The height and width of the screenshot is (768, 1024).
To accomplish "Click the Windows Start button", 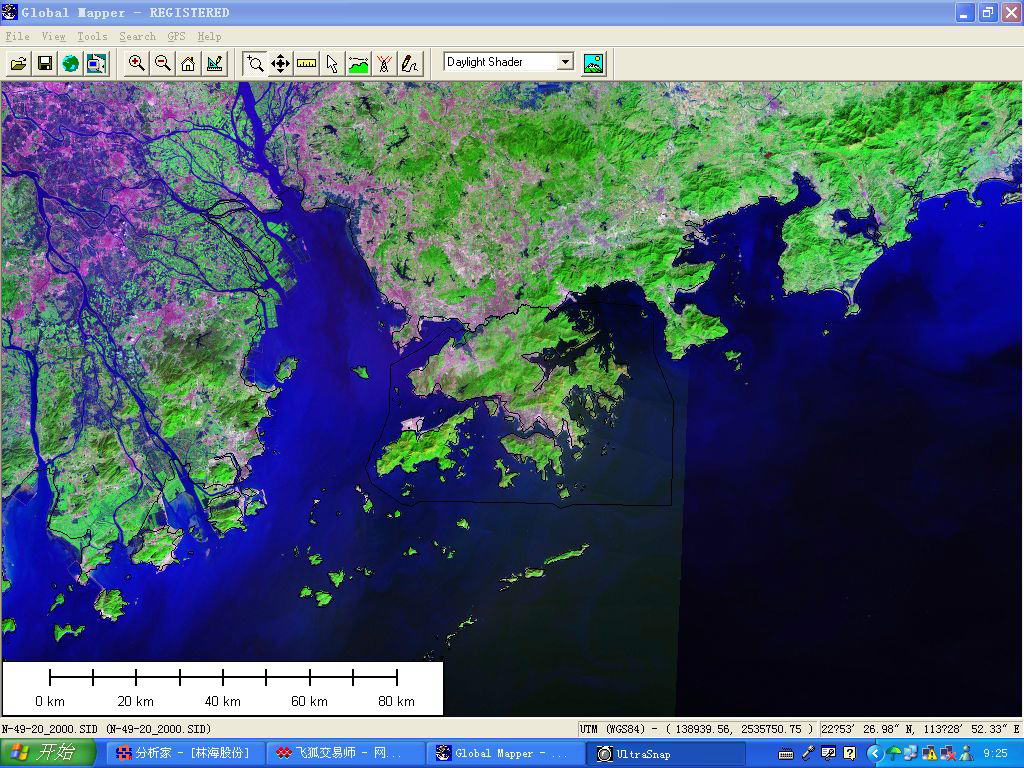I will [x=48, y=753].
